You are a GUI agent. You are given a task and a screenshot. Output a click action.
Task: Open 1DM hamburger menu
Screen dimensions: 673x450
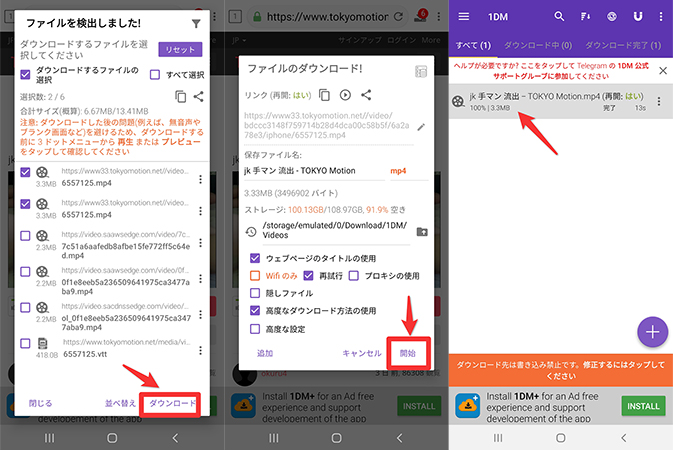click(x=464, y=16)
